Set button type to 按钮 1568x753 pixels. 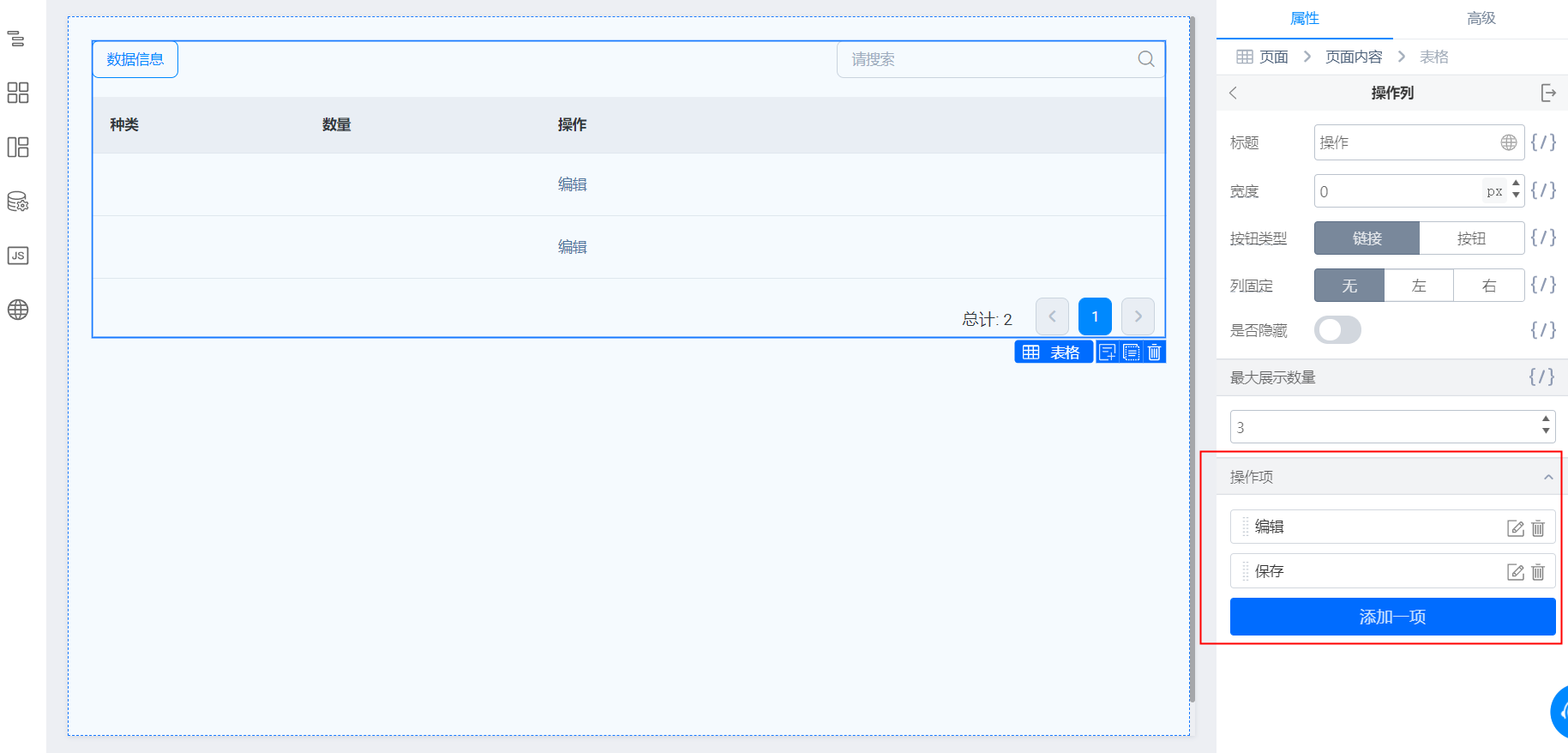click(x=1472, y=238)
